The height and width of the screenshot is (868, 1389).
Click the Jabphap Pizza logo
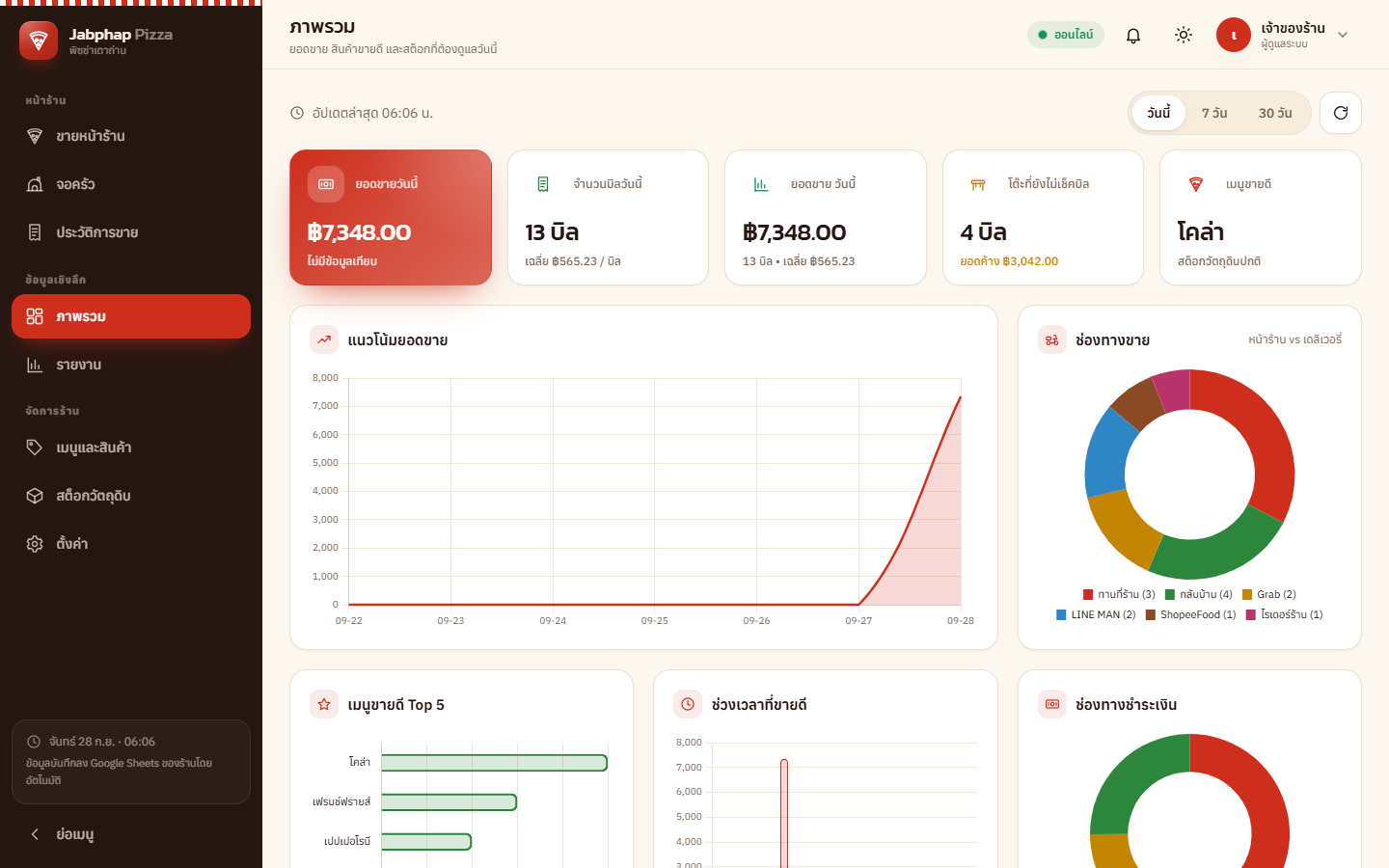click(x=39, y=41)
